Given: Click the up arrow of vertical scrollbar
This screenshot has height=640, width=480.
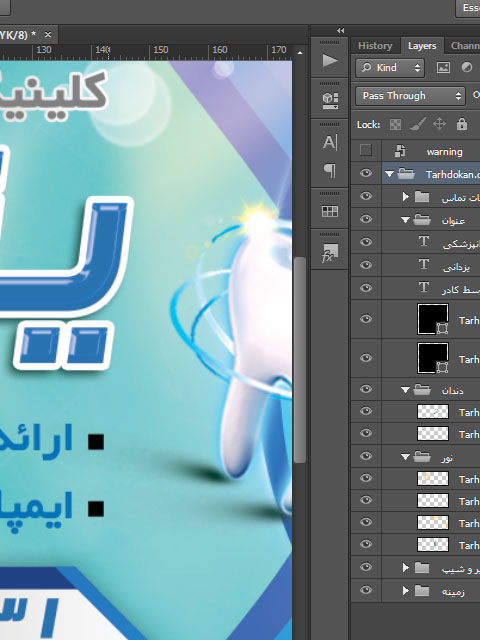Looking at the screenshot, I should [x=300, y=53].
